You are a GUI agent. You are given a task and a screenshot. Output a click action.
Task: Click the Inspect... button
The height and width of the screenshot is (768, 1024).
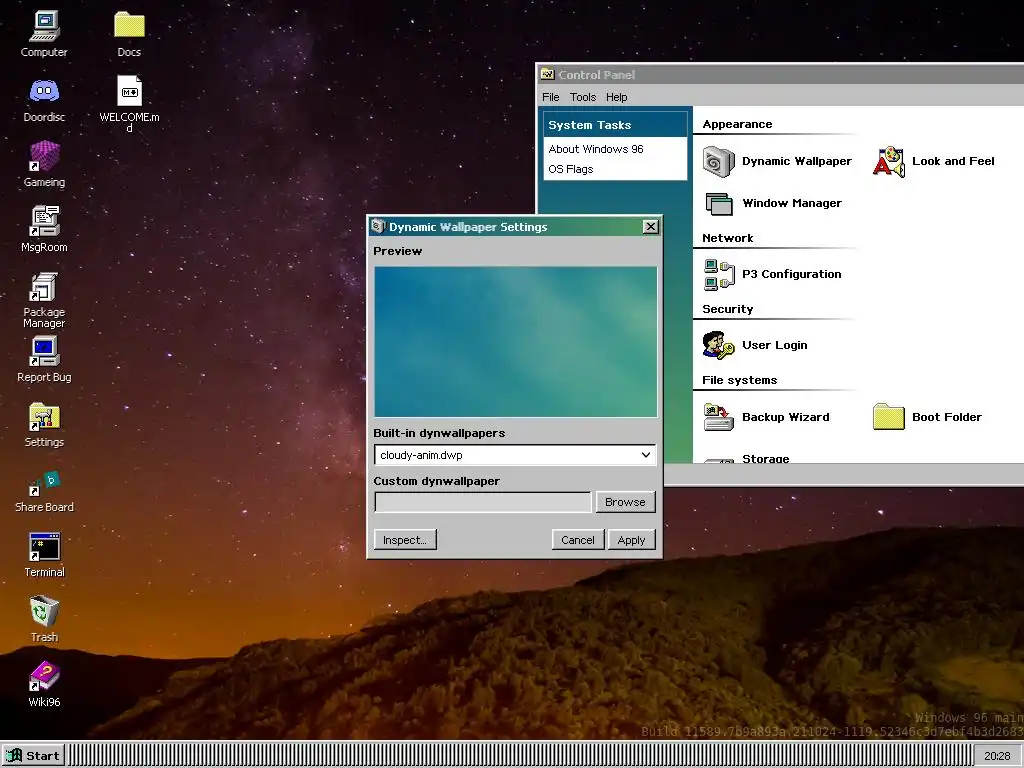[405, 540]
